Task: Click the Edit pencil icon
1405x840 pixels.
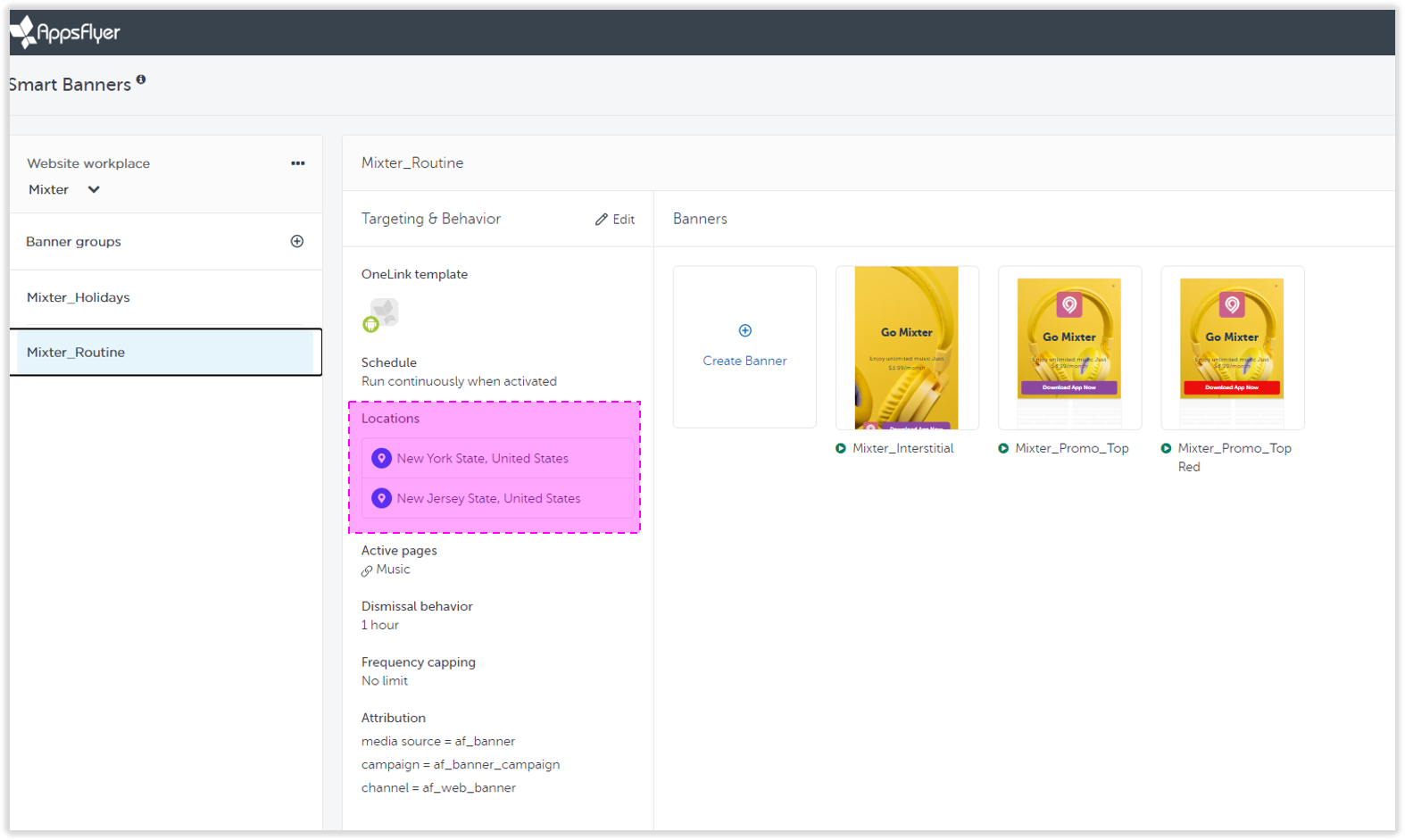Action: pos(602,220)
